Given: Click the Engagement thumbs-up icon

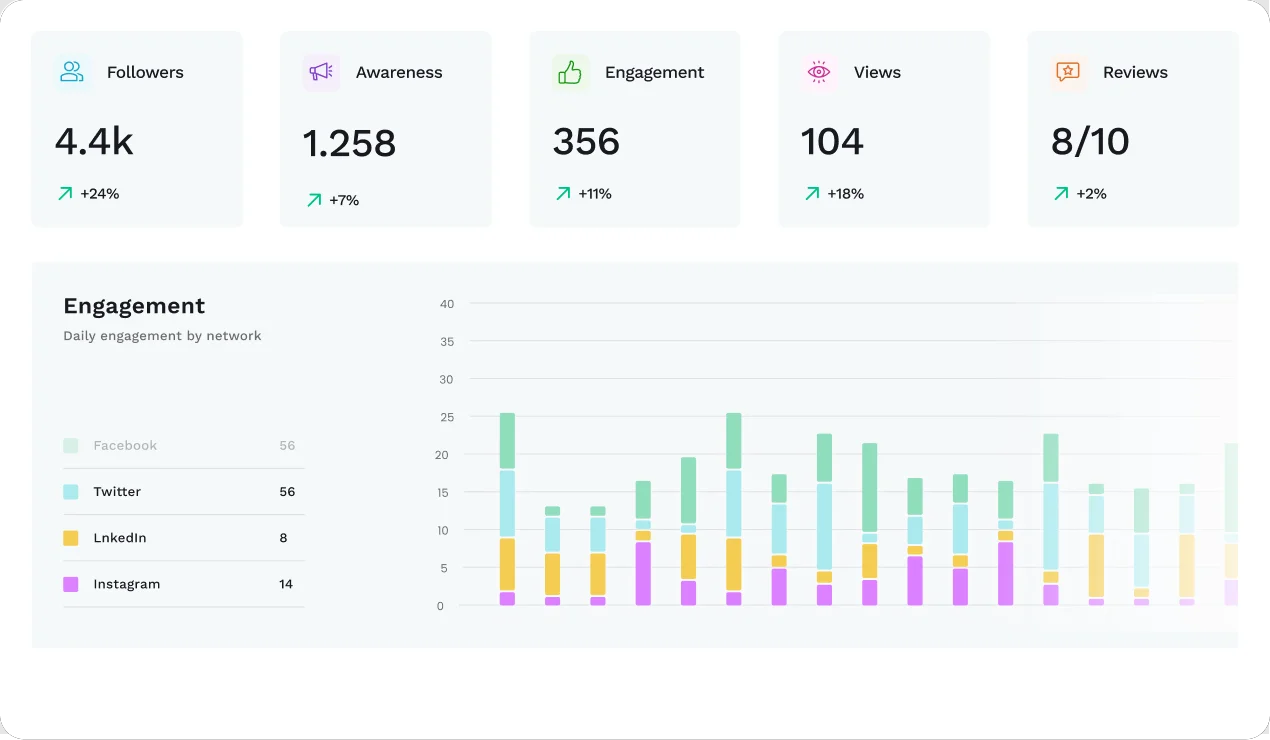Looking at the screenshot, I should pos(570,72).
